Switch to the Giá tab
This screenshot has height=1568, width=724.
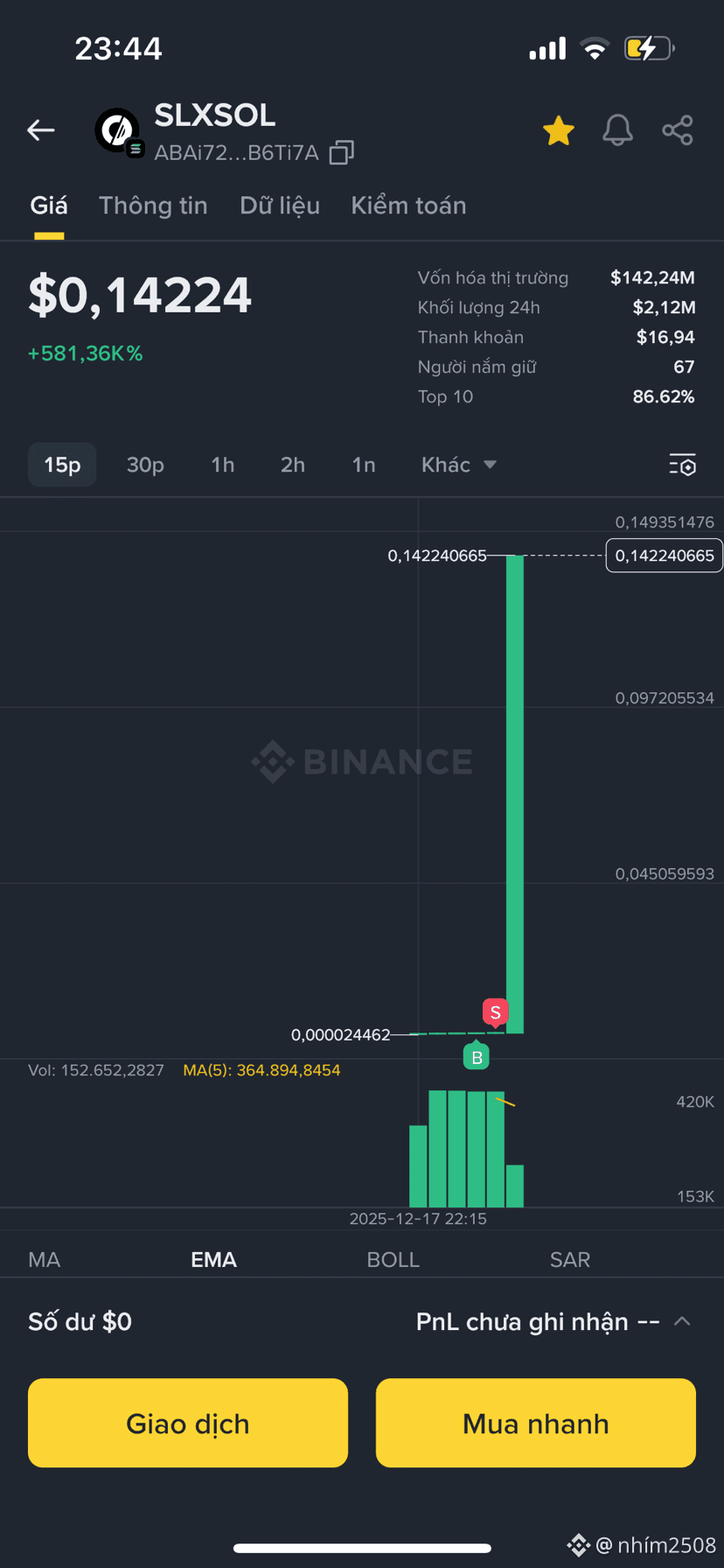tap(49, 206)
